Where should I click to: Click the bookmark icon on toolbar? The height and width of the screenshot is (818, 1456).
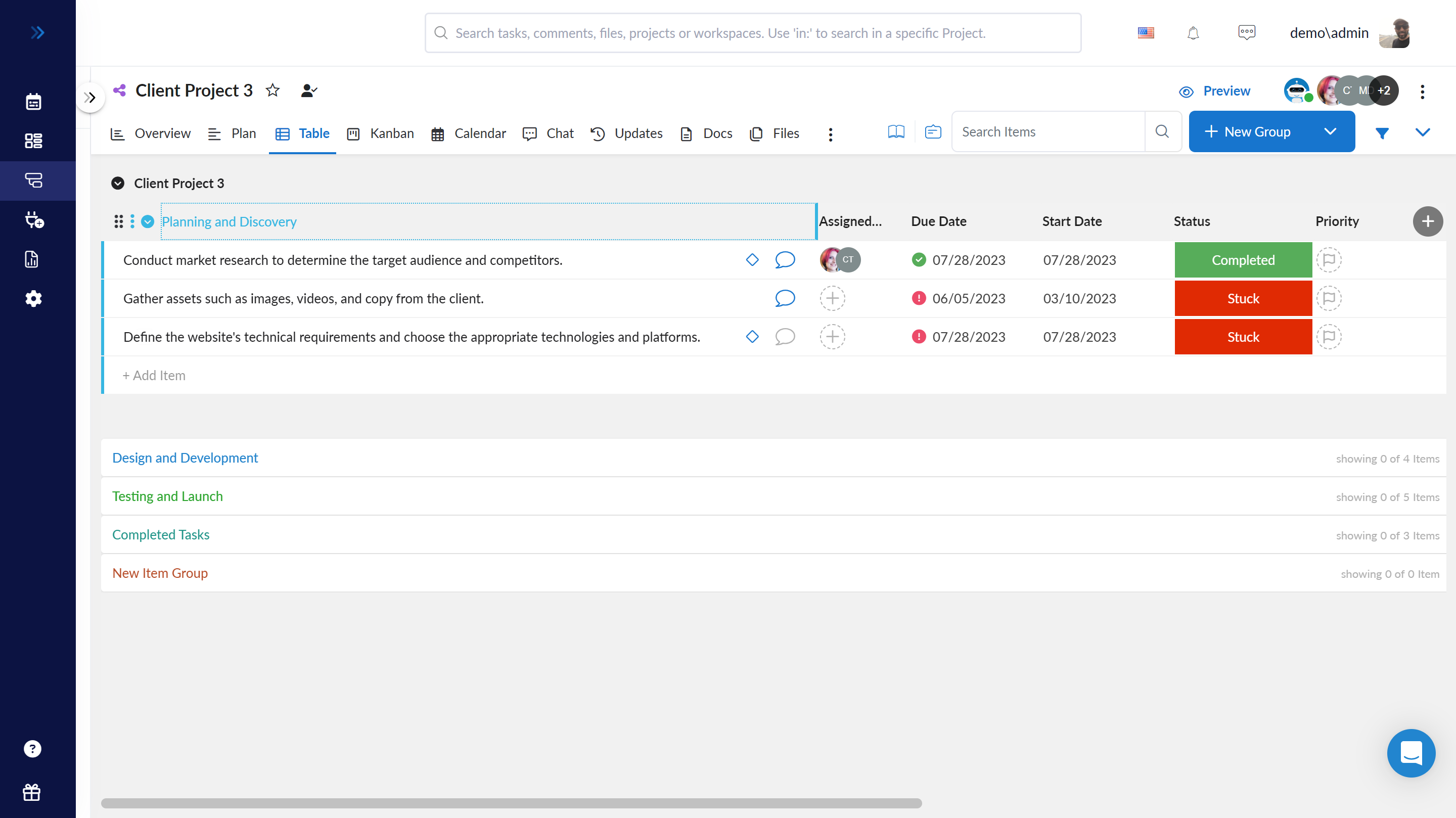(896, 132)
